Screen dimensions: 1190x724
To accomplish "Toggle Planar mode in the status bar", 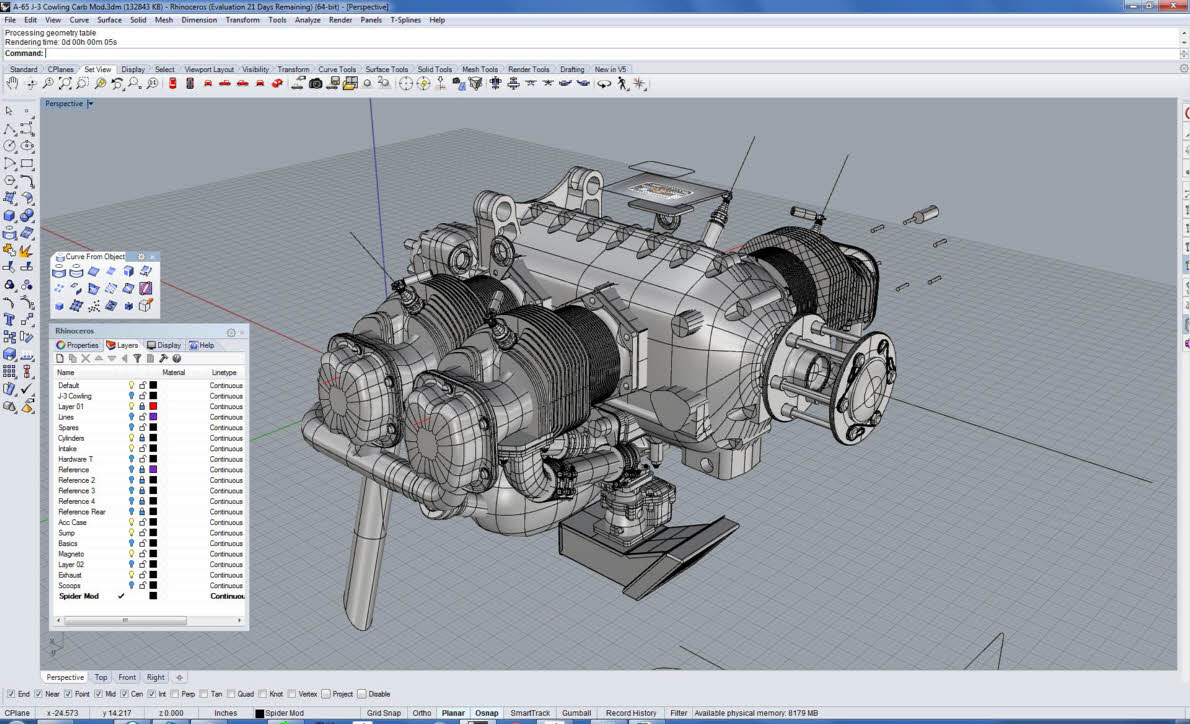I will 453,713.
